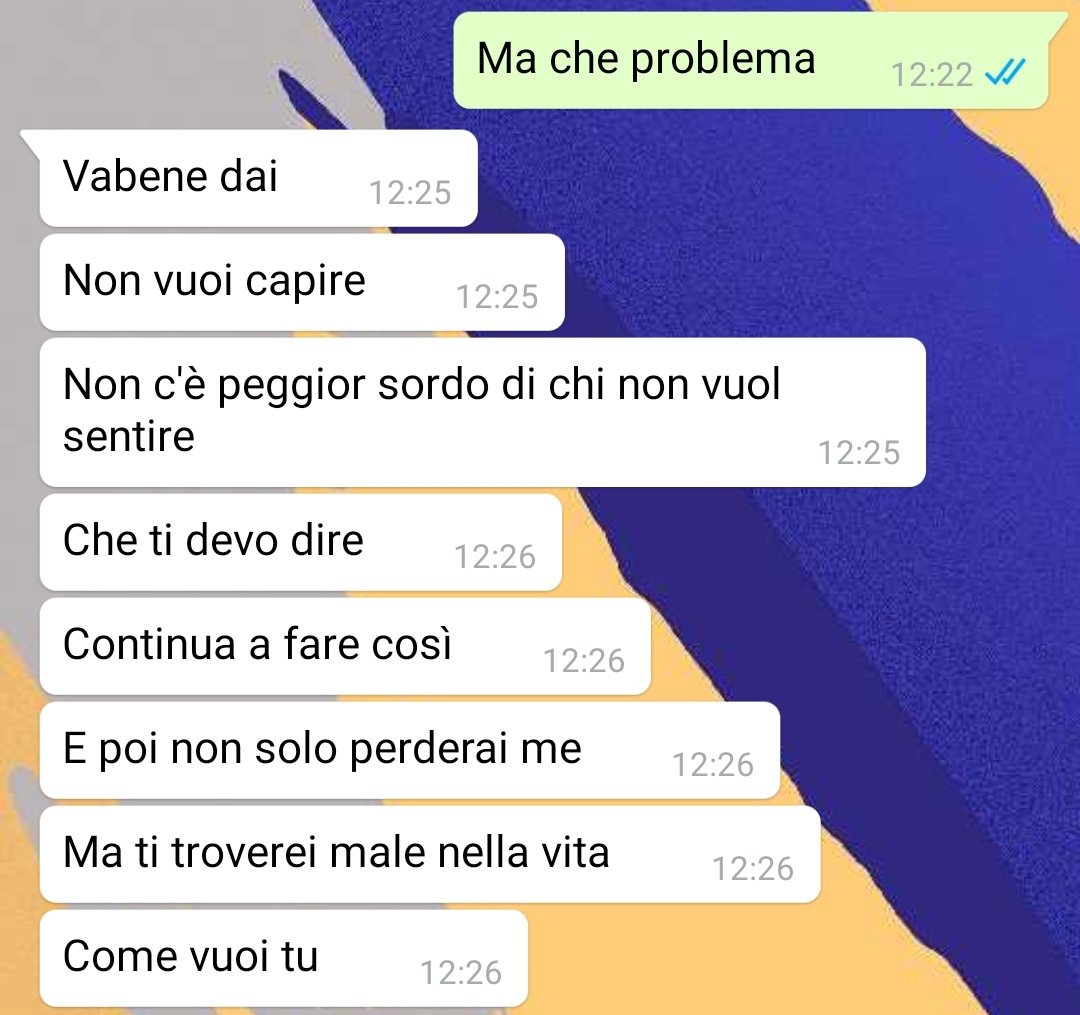The width and height of the screenshot is (1080, 1015).
Task: Tap the 12:25 timestamp beside "Vabene dai"
Action: click(411, 193)
